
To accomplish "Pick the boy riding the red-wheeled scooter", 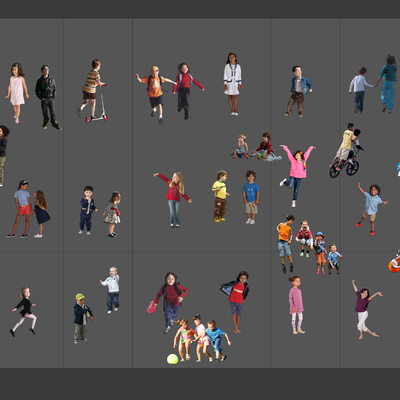I will pos(92,91).
